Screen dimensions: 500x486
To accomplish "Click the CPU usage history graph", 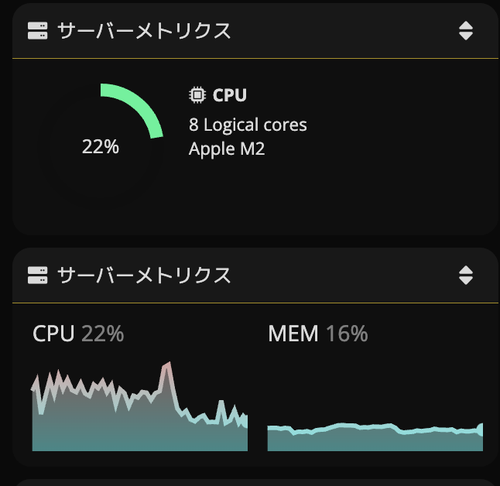I will click(x=140, y=406).
